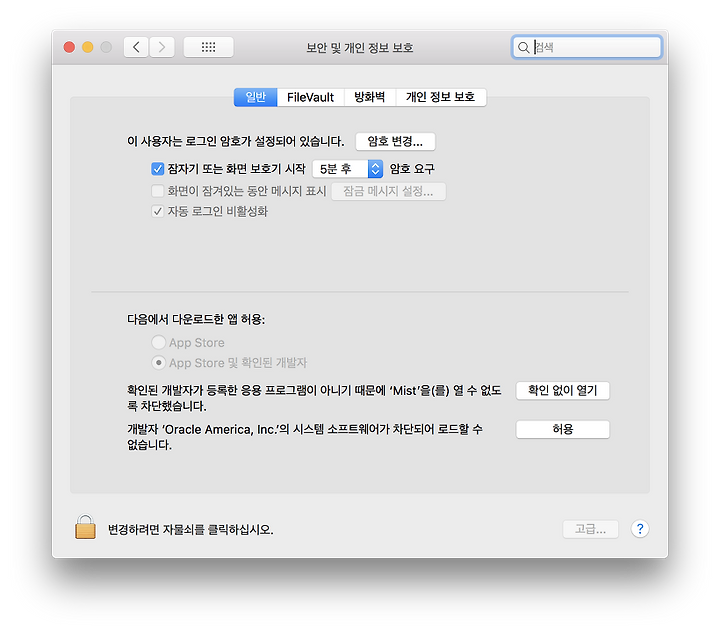Click the 이 사용자는 로그인 암호가 설정되어 있습니다 text

click(x=236, y=141)
